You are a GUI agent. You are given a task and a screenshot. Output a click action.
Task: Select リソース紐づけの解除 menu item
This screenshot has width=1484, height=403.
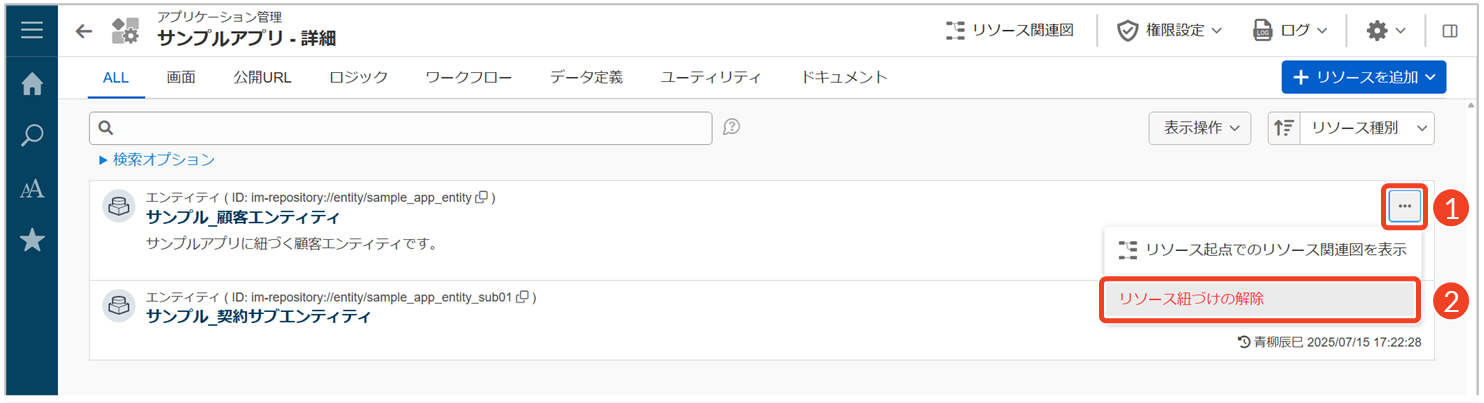click(1260, 299)
